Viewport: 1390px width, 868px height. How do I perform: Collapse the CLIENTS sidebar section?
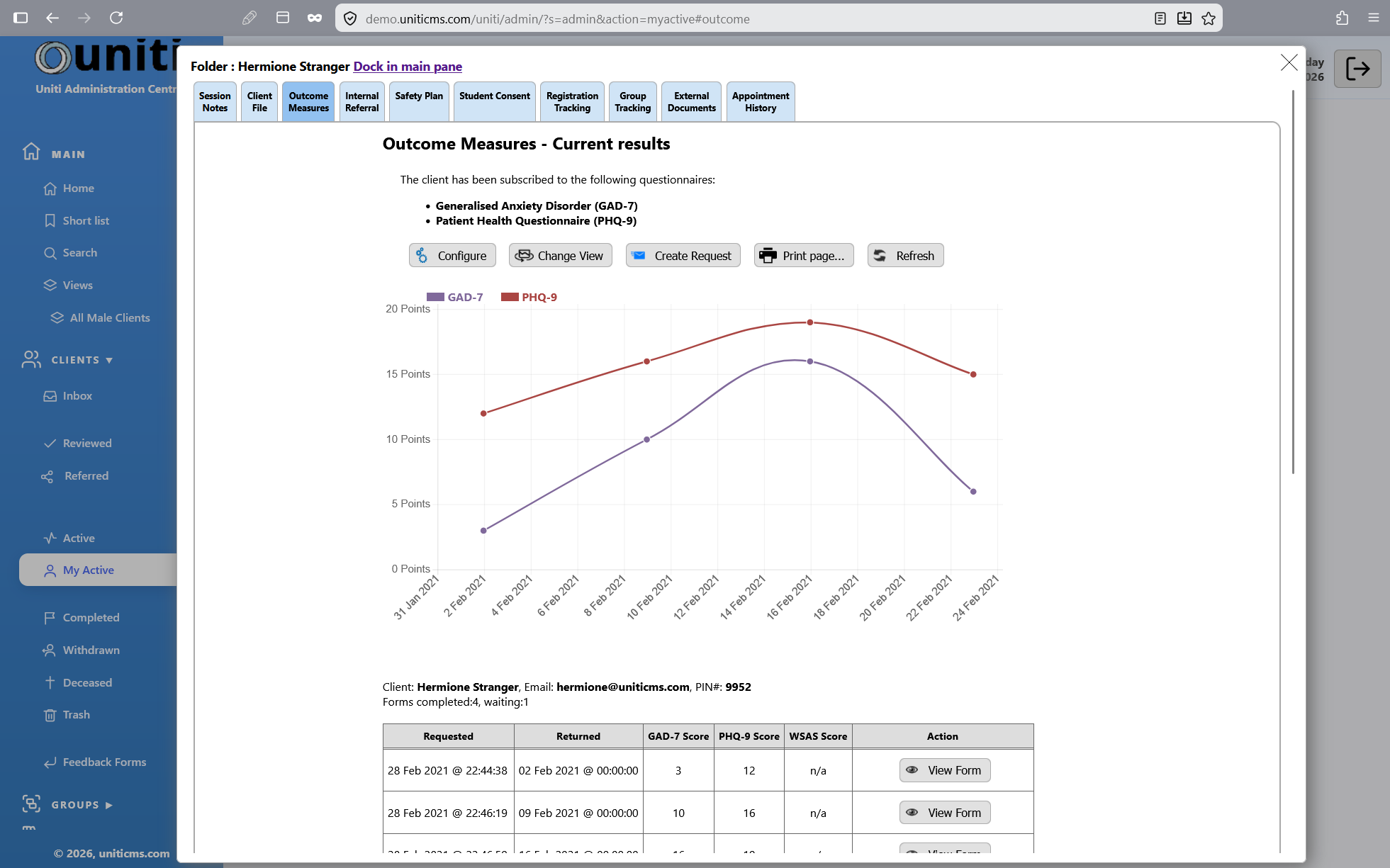(82, 359)
